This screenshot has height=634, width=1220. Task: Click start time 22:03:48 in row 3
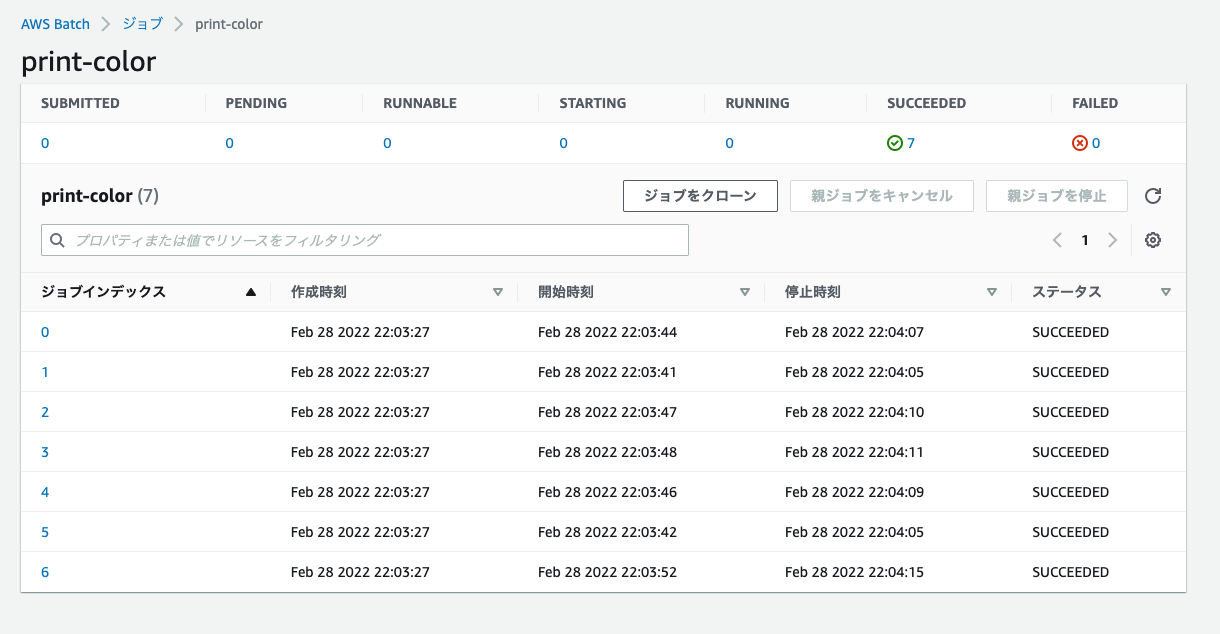(x=607, y=452)
